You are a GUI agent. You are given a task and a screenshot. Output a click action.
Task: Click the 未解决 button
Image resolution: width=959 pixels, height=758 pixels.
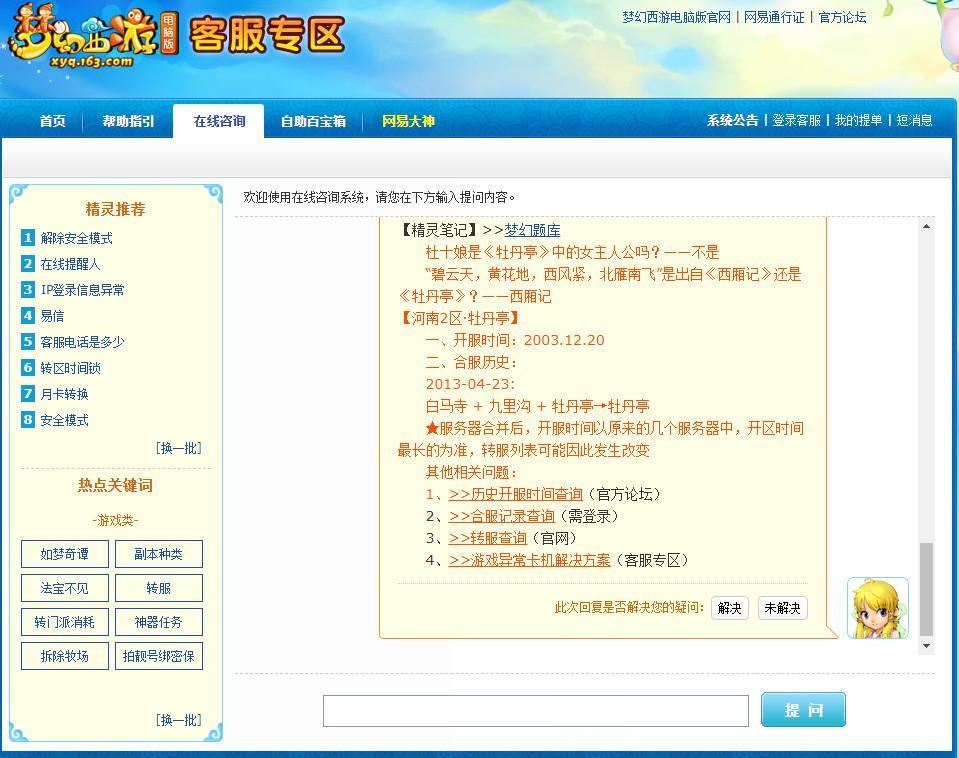point(782,608)
